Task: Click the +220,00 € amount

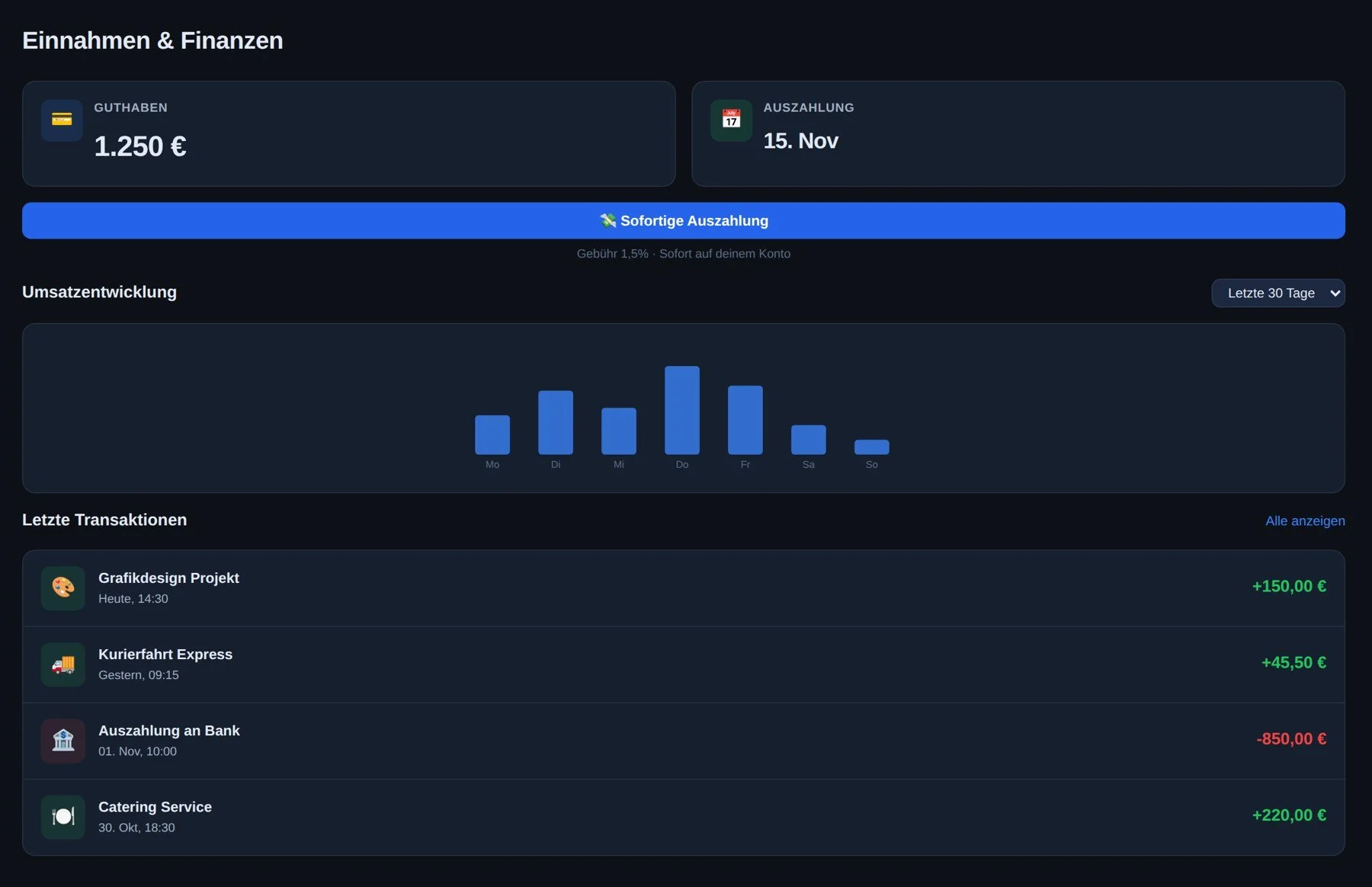Action: click(x=1289, y=815)
